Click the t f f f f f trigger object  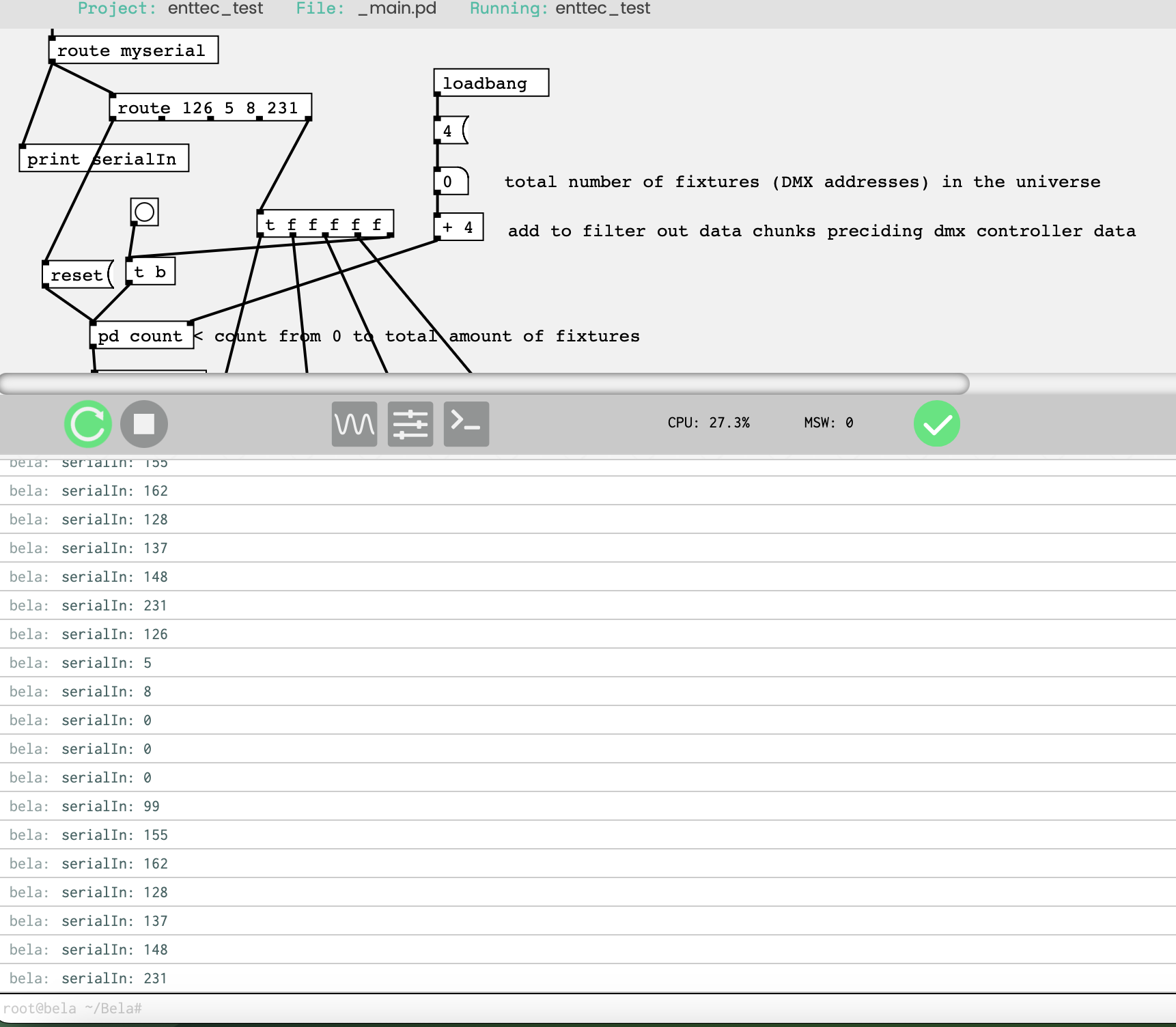tap(325, 224)
